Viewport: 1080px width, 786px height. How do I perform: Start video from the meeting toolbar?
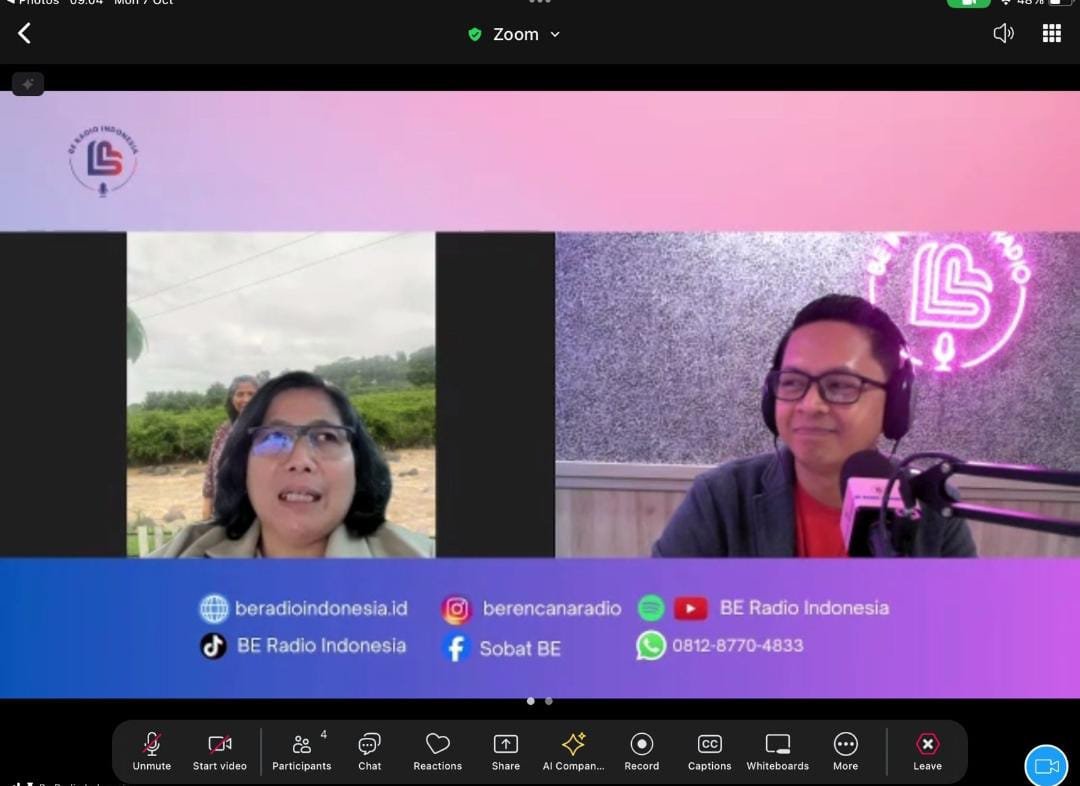coord(220,751)
